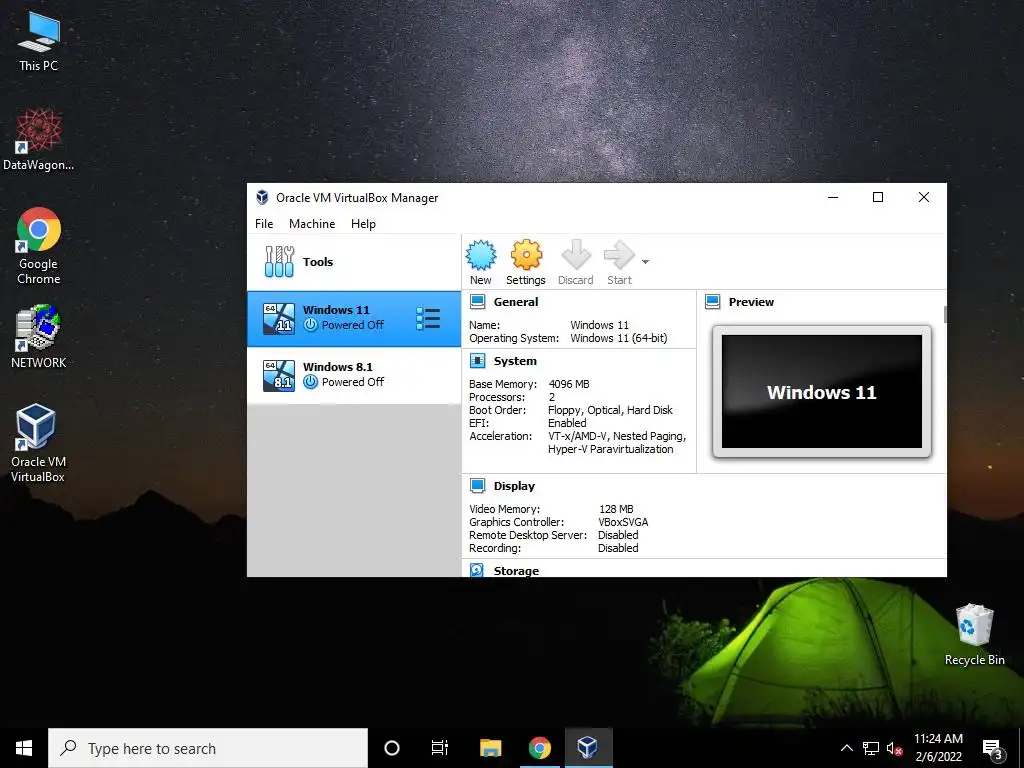This screenshot has height=768, width=1024.
Task: Select the NETWORK desktop shortcut
Action: click(x=39, y=337)
